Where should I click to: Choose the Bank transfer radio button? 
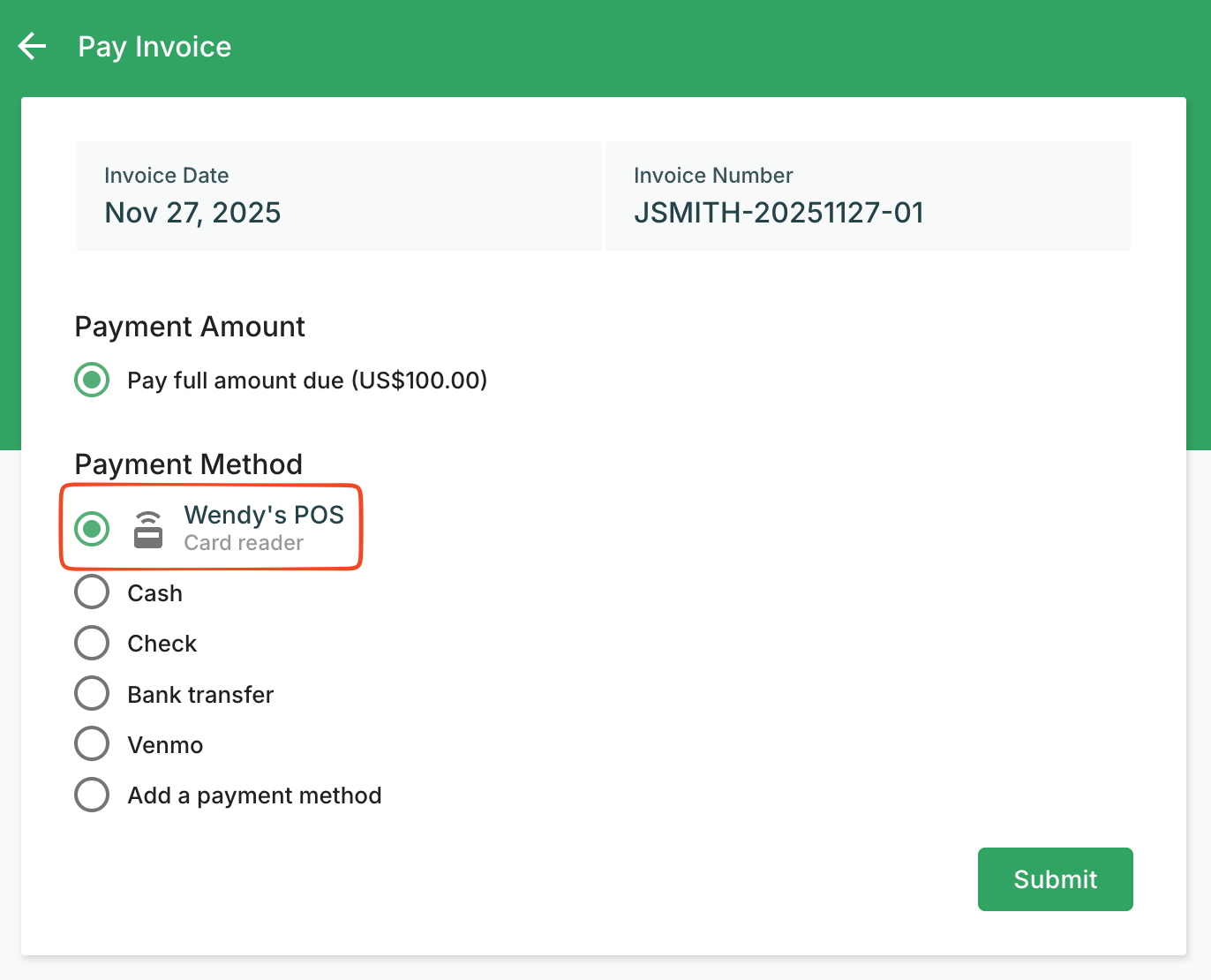[x=92, y=694]
